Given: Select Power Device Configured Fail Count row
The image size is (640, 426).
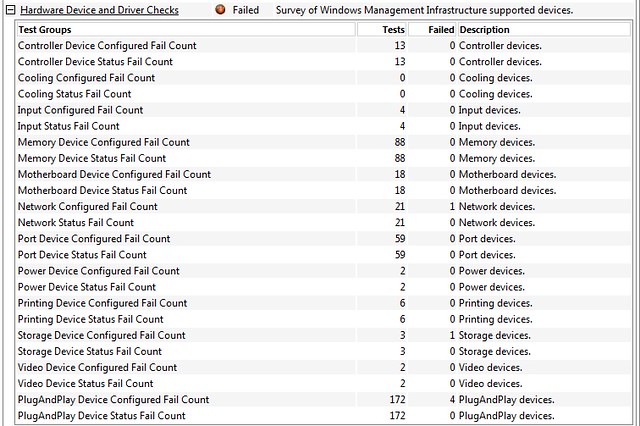Looking at the screenshot, I should tap(324, 271).
